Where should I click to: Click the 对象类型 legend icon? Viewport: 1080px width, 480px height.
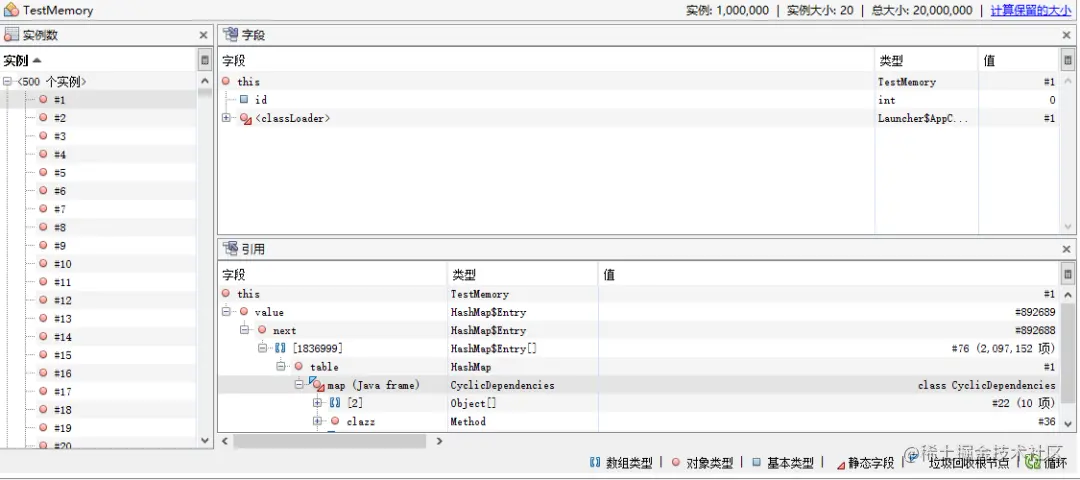pyautogui.click(x=676, y=462)
